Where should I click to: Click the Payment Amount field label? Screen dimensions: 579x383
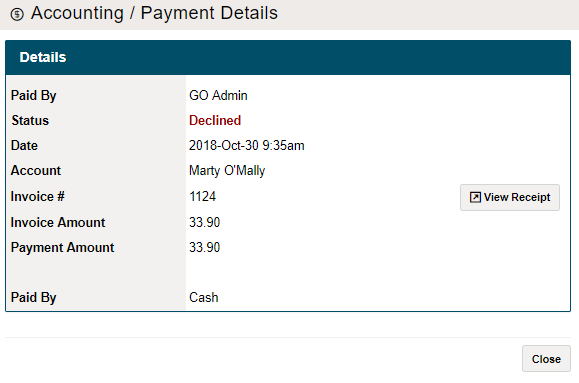62,247
